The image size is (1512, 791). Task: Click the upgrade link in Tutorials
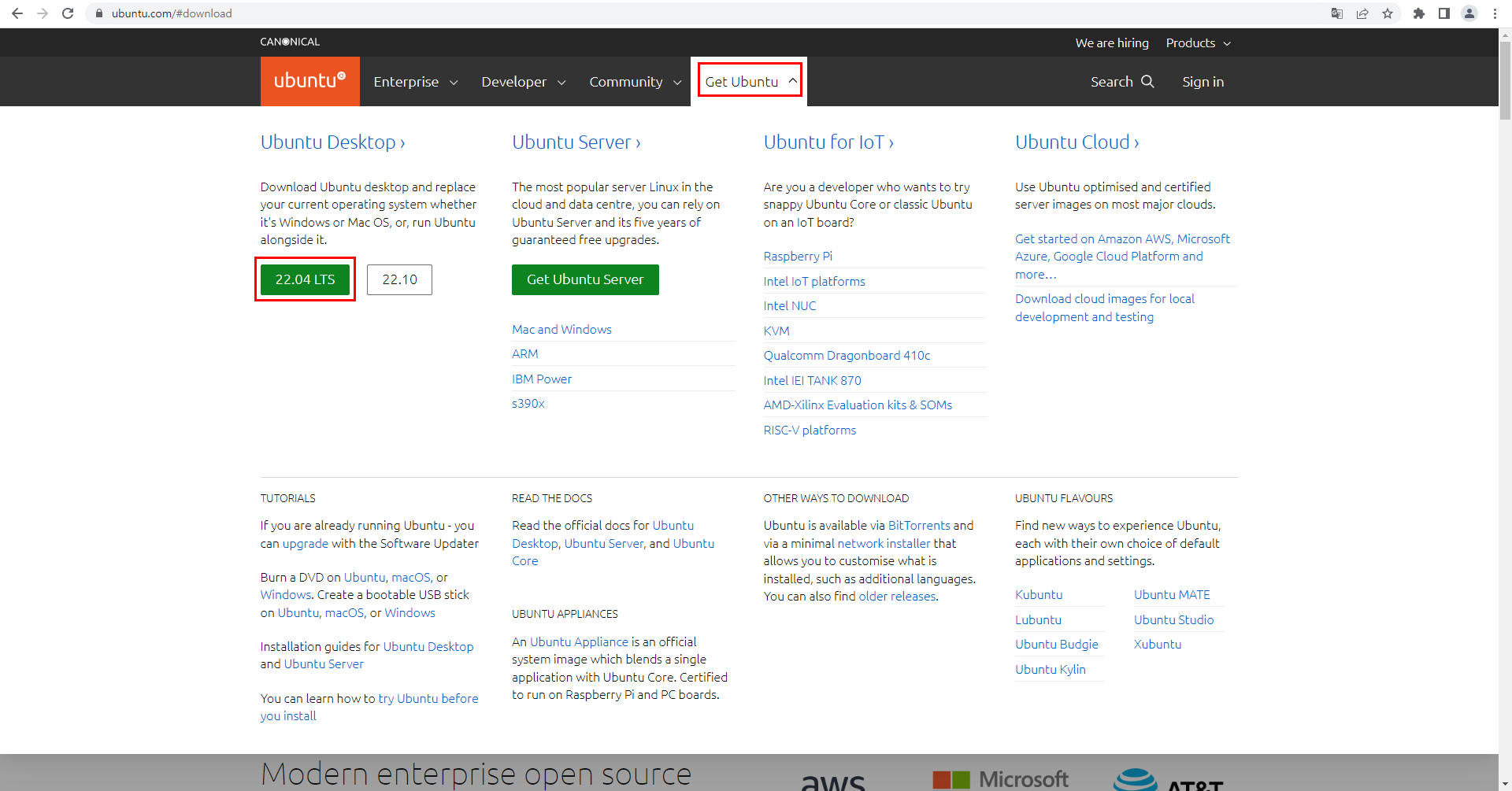point(306,543)
